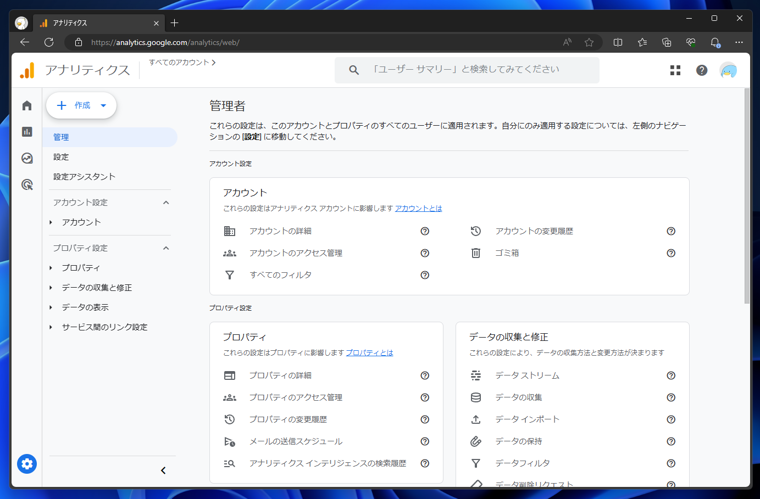Open the ゴミ箱 trash item
This screenshot has height=499, width=760.
(x=507, y=253)
